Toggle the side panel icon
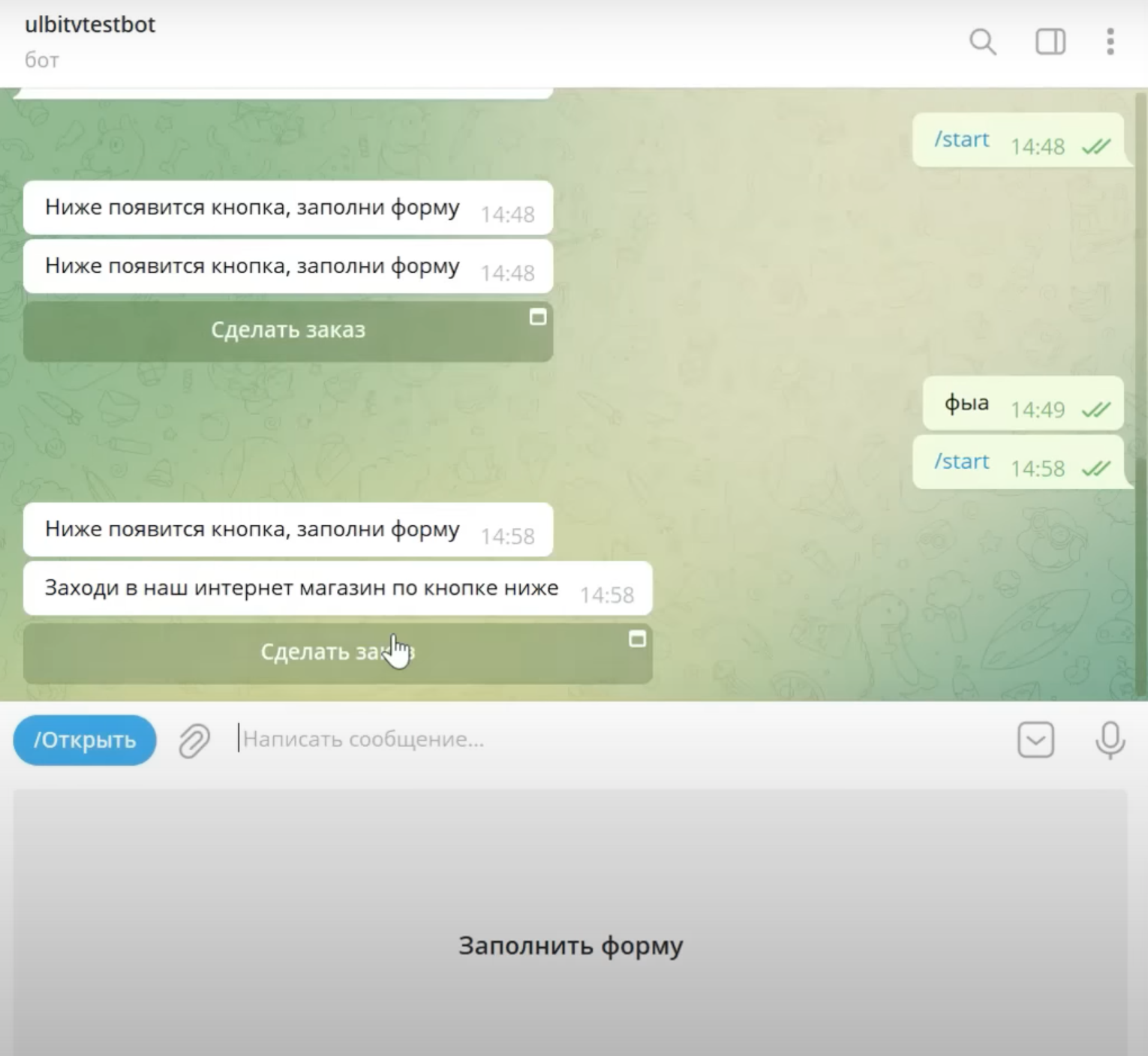Viewport: 1148px width, 1056px height. 1050,42
